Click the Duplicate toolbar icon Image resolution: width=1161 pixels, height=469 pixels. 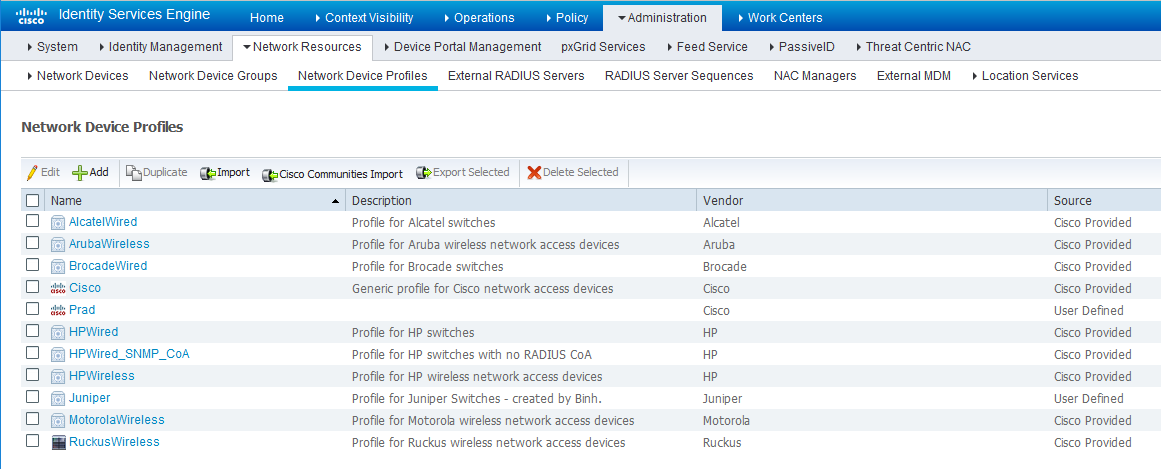(x=133, y=173)
